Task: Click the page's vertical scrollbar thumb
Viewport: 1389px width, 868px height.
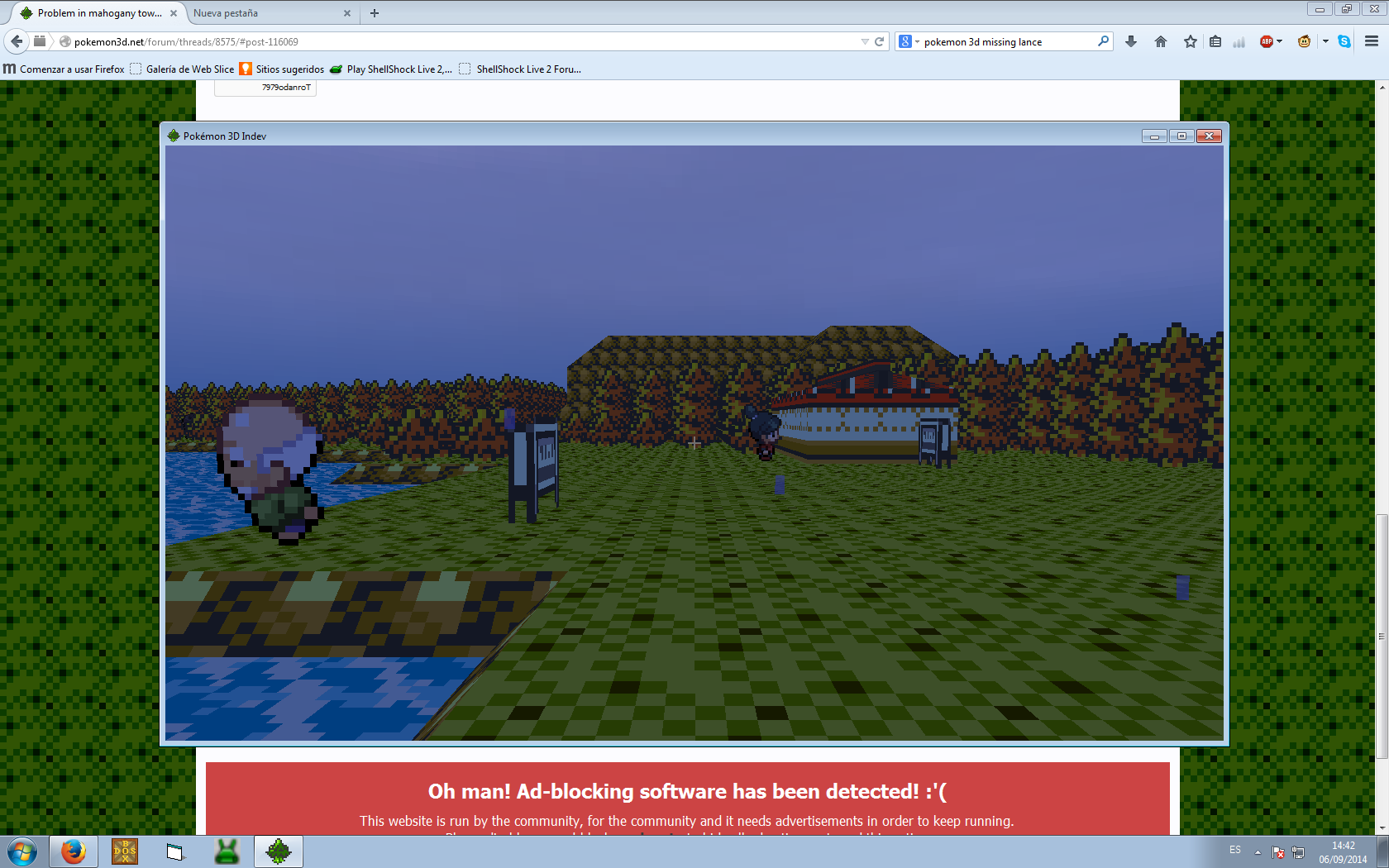Action: (1382, 637)
